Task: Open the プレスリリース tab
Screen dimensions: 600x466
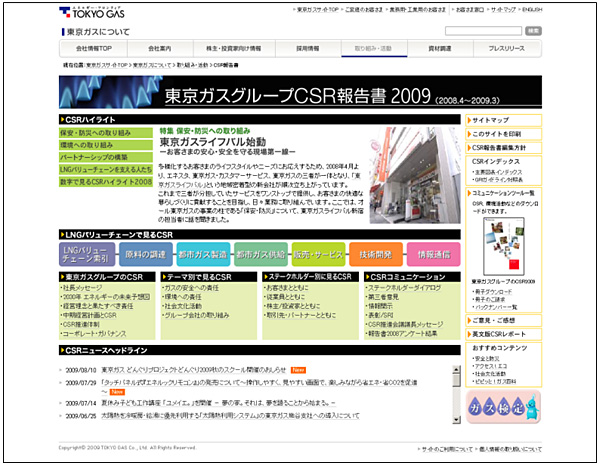Action: [507, 49]
